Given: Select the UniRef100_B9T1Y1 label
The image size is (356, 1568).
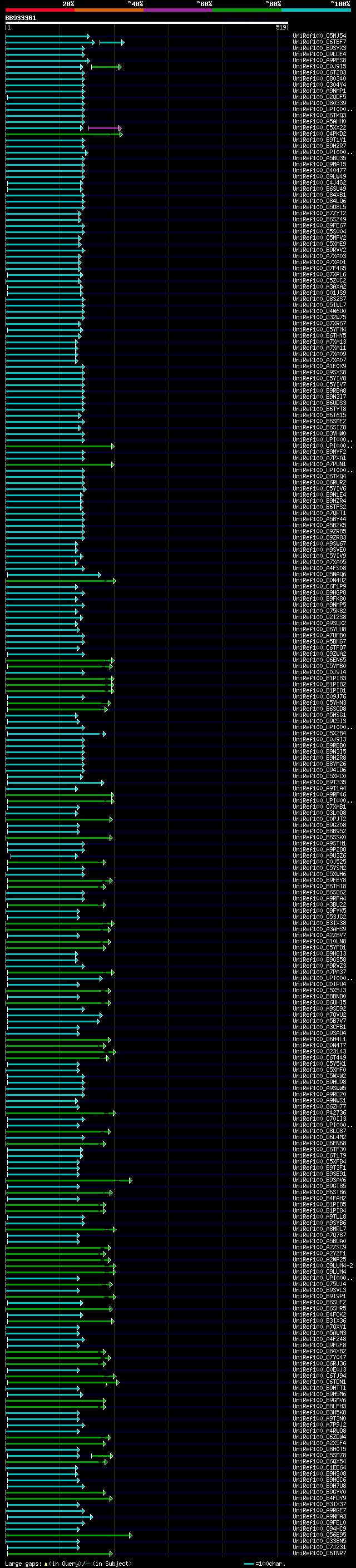Looking at the screenshot, I should [319, 140].
